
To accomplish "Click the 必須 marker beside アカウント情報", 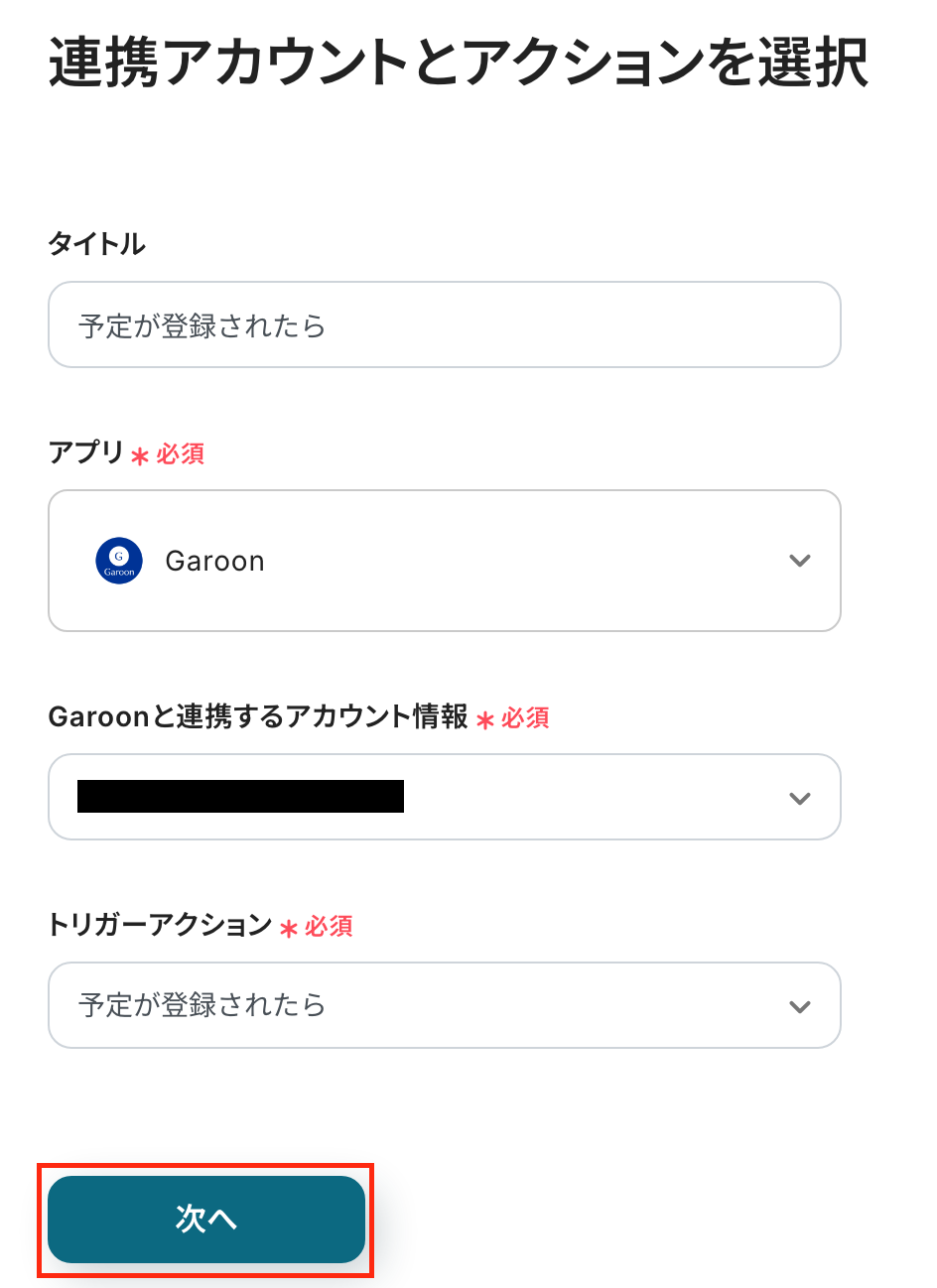I will (525, 718).
